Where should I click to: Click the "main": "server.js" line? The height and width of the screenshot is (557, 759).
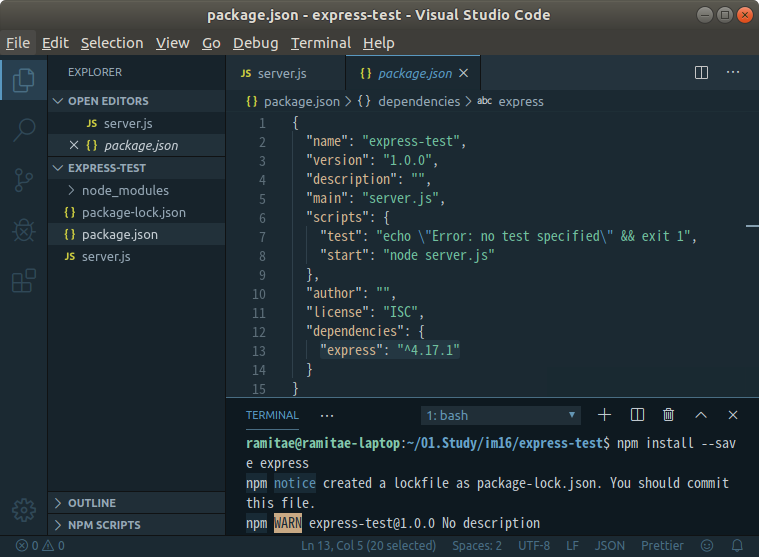pos(375,198)
